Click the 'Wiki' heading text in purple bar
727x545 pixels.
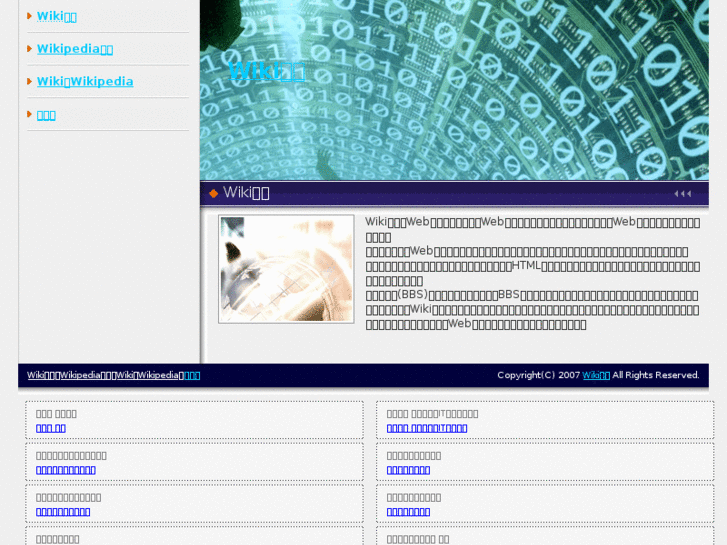246,192
